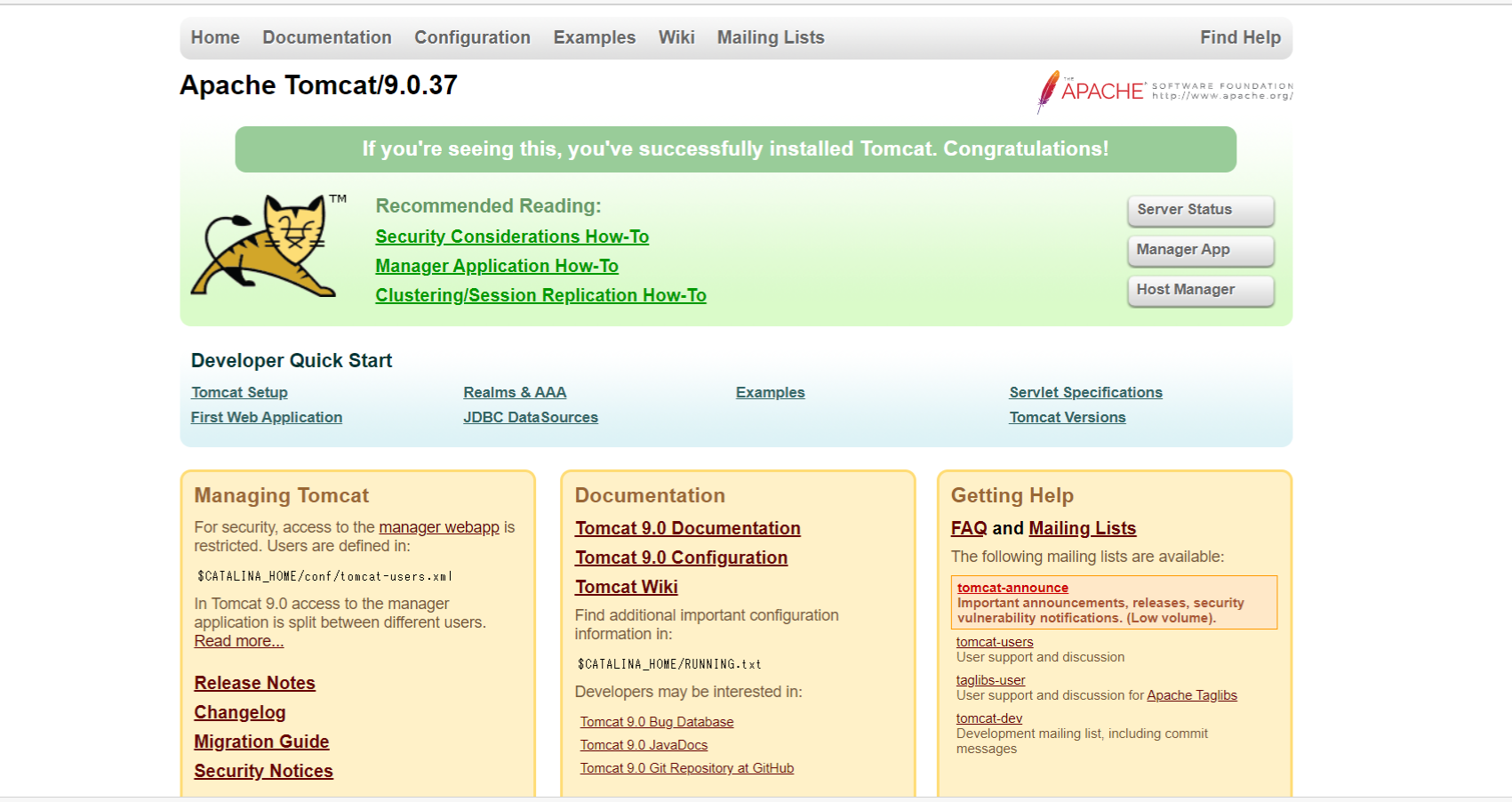Click the green congratulations banner text
This screenshot has height=802, width=1512.
(x=735, y=148)
